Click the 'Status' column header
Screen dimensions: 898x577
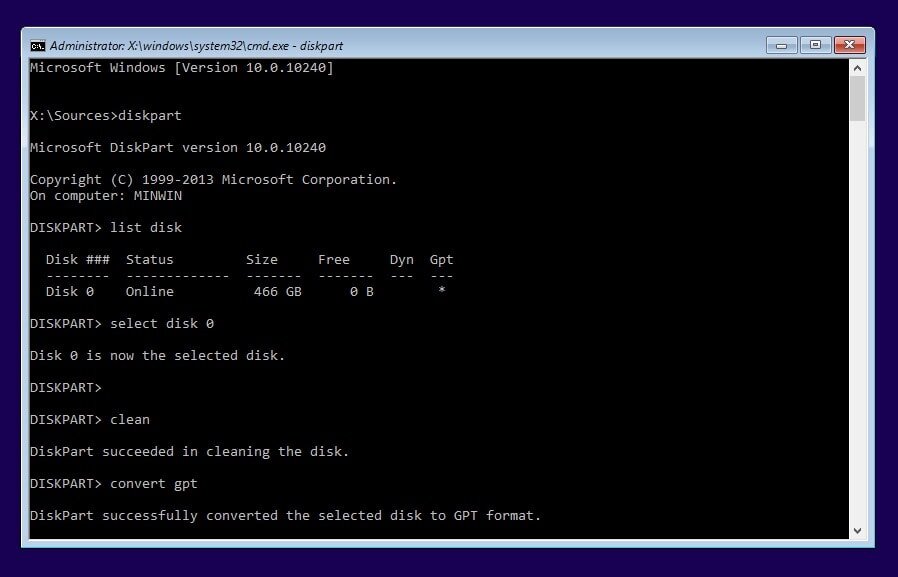click(149, 260)
